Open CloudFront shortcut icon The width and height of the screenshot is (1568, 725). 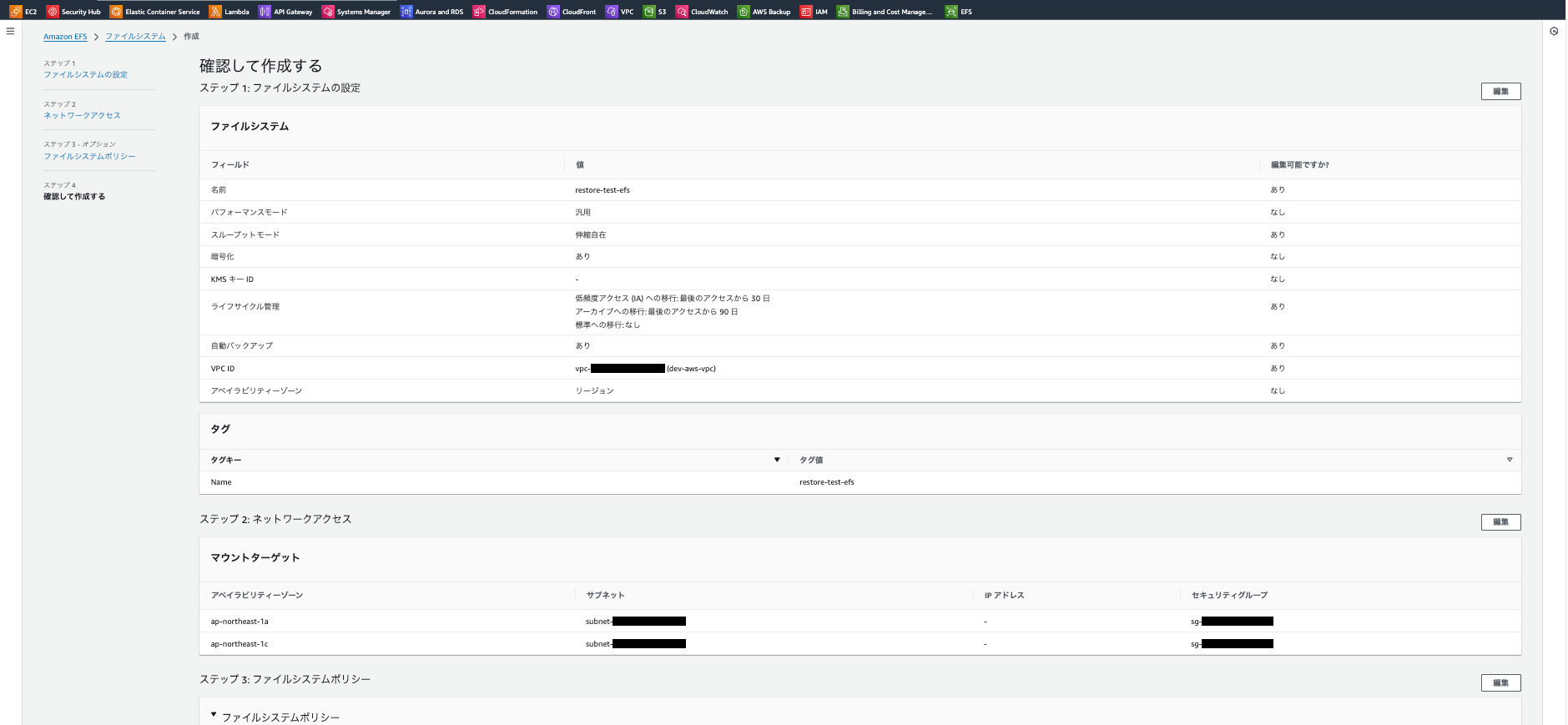click(x=553, y=12)
